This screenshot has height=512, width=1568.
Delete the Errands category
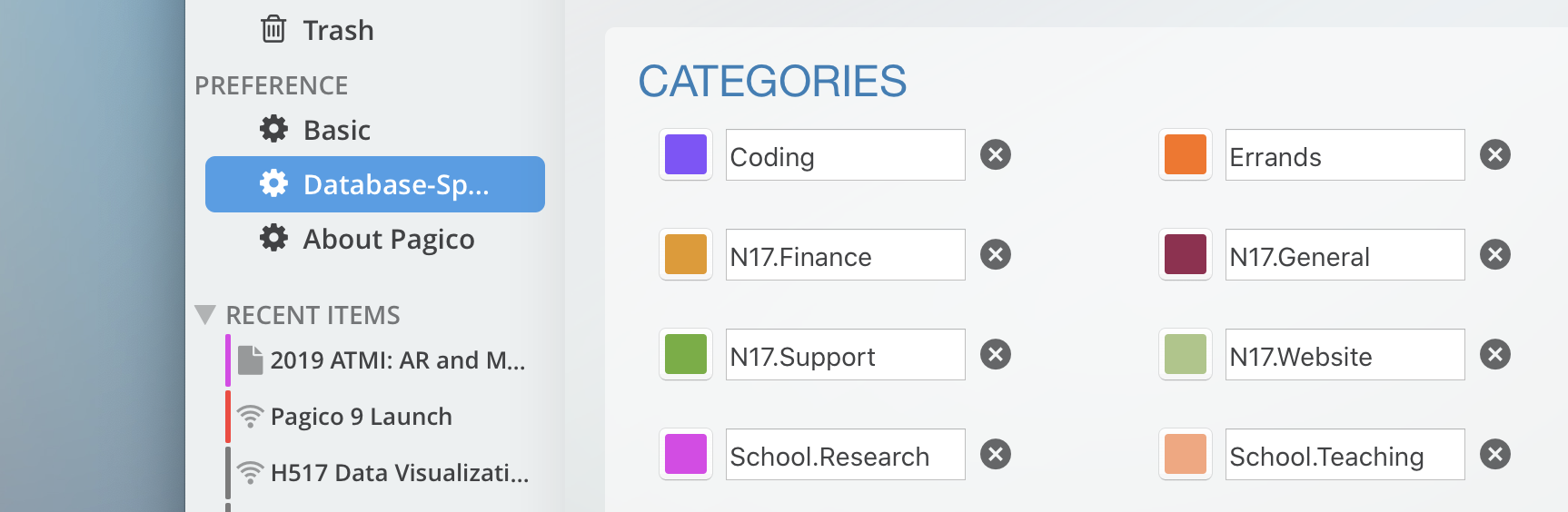click(x=1494, y=155)
